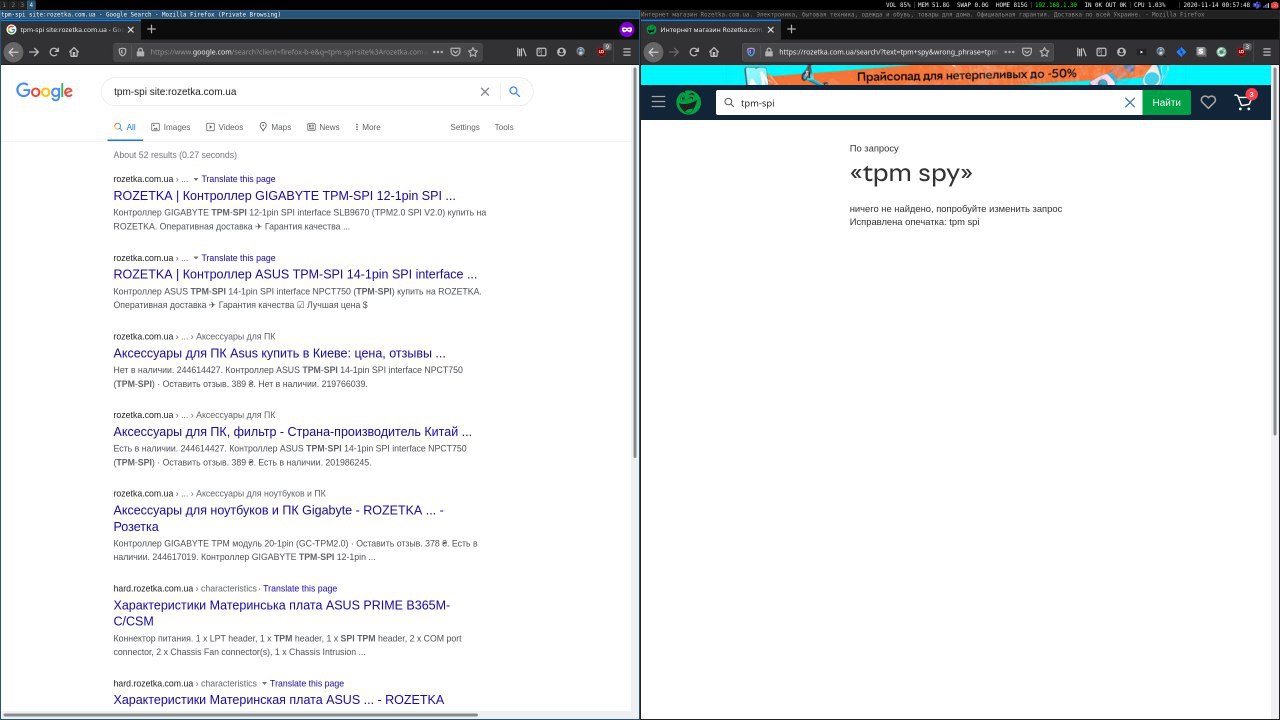Switch to Google Videos tab

pyautogui.click(x=225, y=127)
